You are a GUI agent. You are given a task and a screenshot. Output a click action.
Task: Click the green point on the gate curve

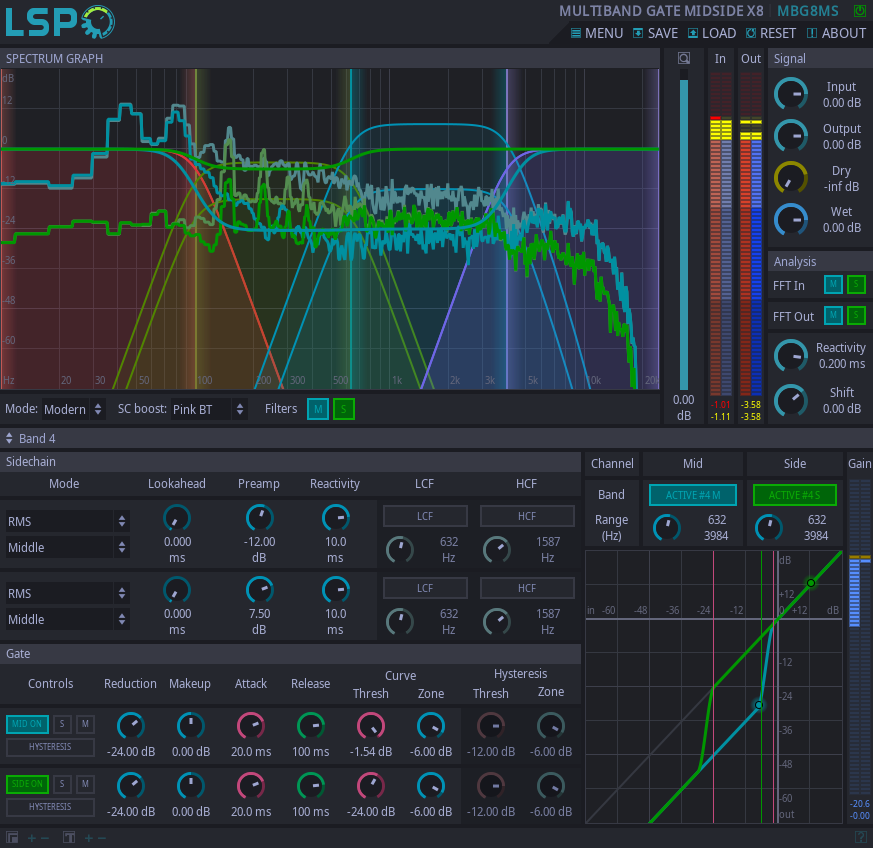click(x=811, y=583)
